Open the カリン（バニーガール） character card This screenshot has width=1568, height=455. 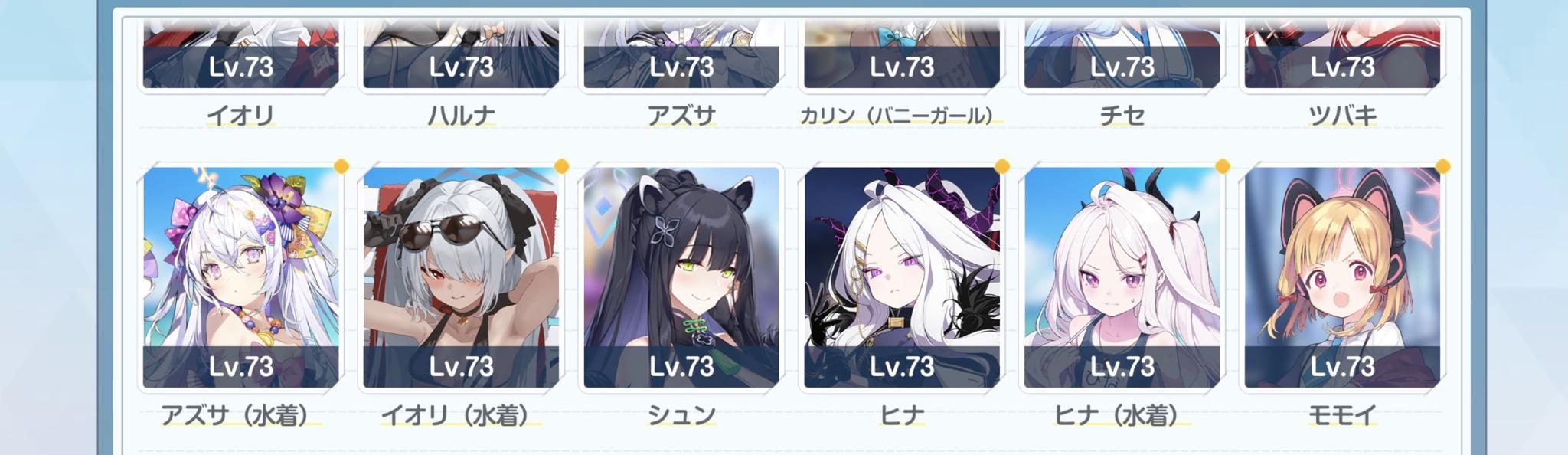pyautogui.click(x=902, y=55)
